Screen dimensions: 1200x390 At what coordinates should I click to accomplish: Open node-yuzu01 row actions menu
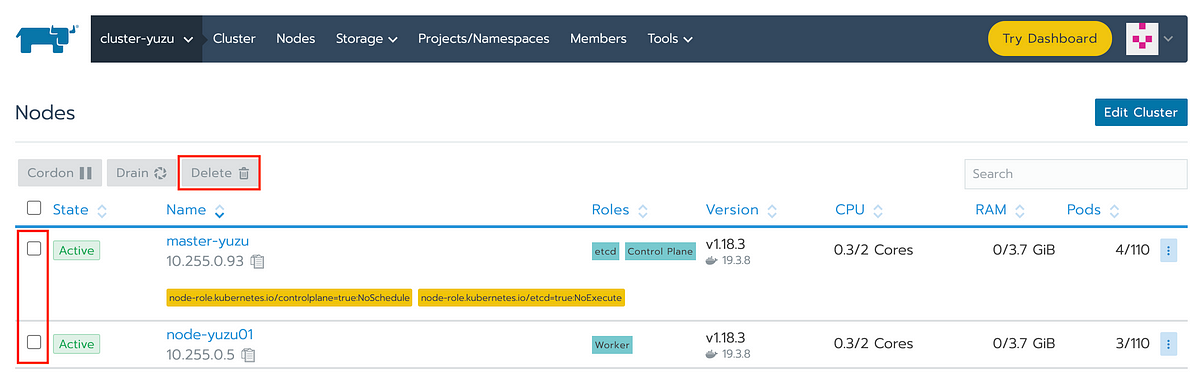pos(1168,344)
